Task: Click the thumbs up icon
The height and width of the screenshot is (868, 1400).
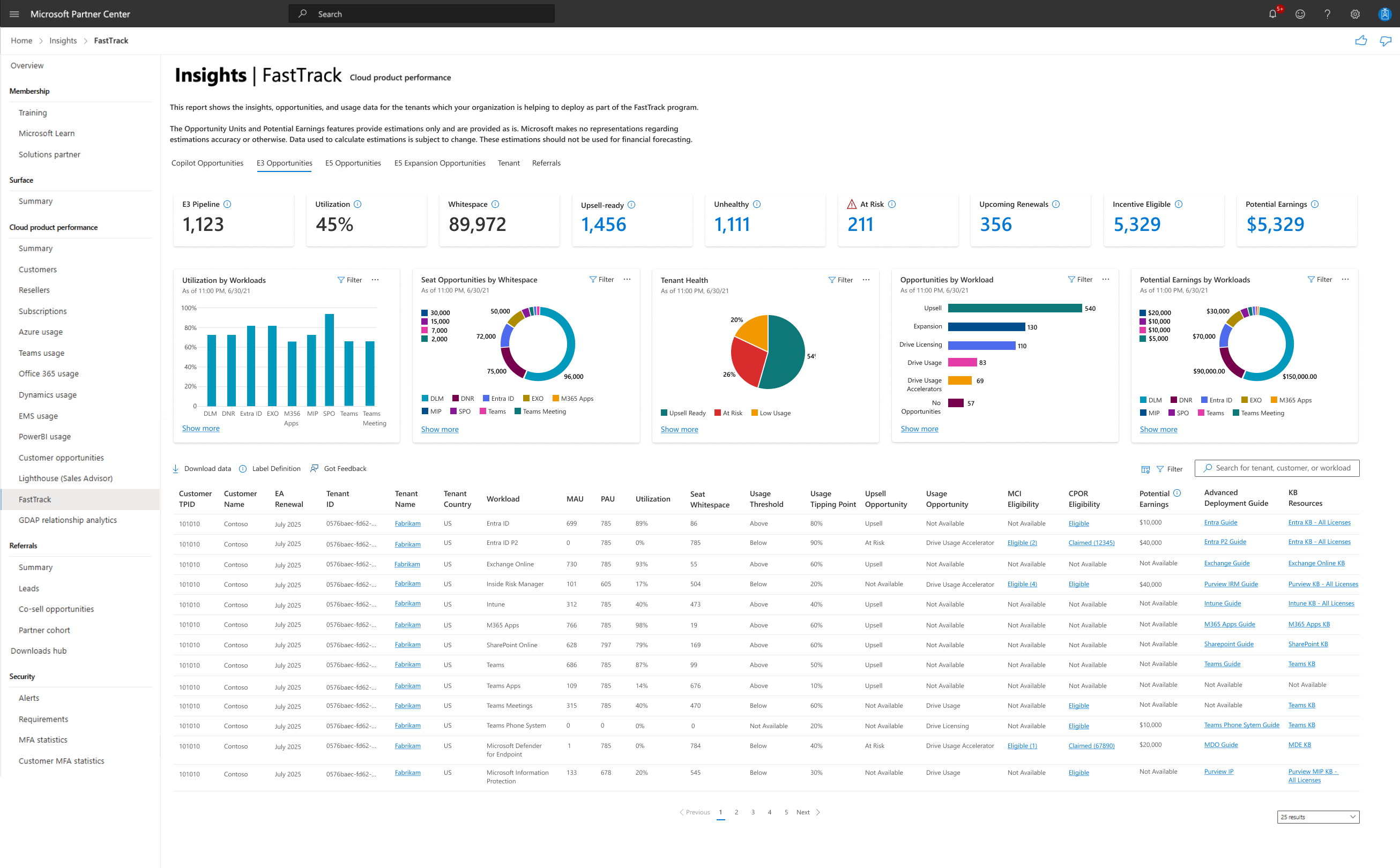Action: pyautogui.click(x=1360, y=41)
